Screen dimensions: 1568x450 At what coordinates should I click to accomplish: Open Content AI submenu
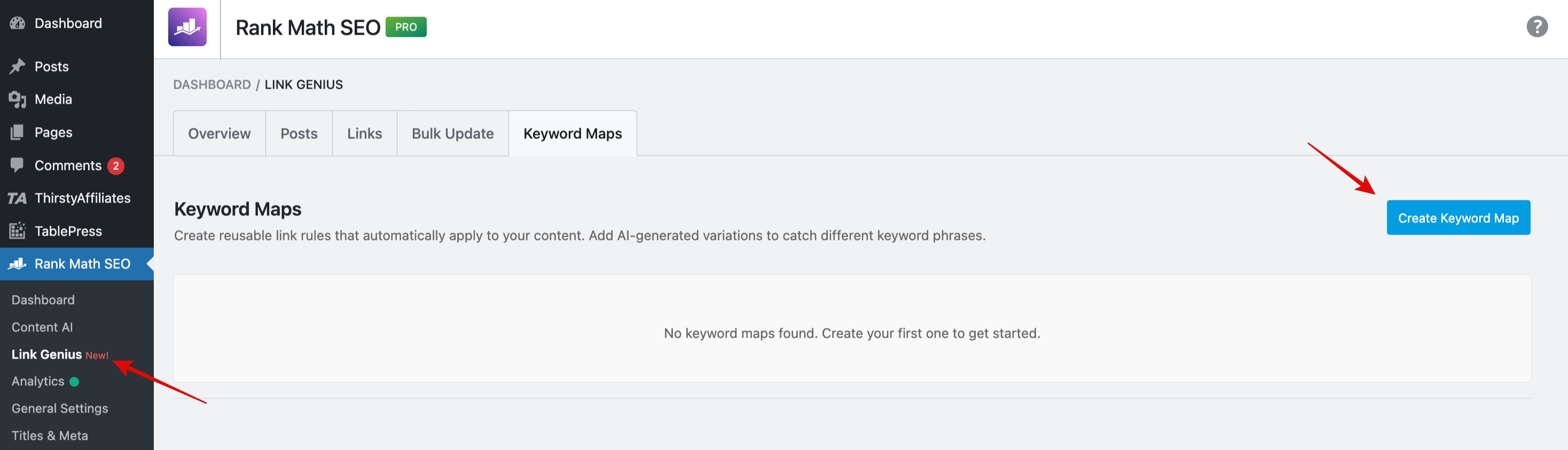coord(42,327)
